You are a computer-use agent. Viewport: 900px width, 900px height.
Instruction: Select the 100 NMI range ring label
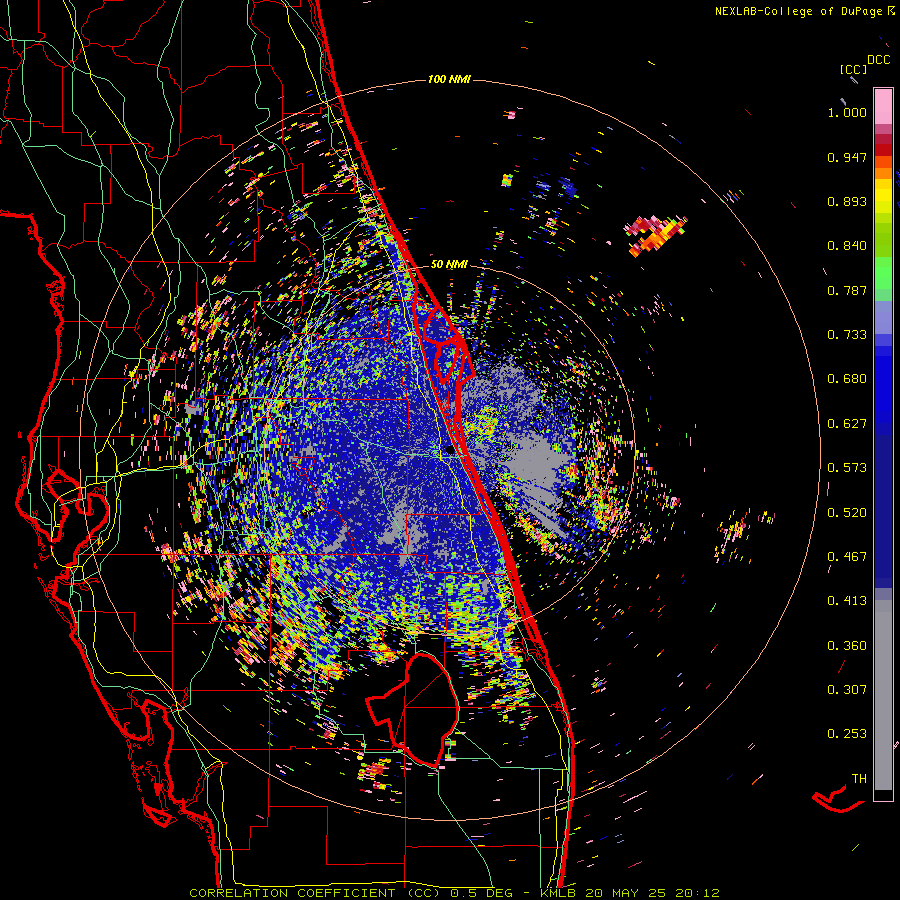tap(449, 79)
